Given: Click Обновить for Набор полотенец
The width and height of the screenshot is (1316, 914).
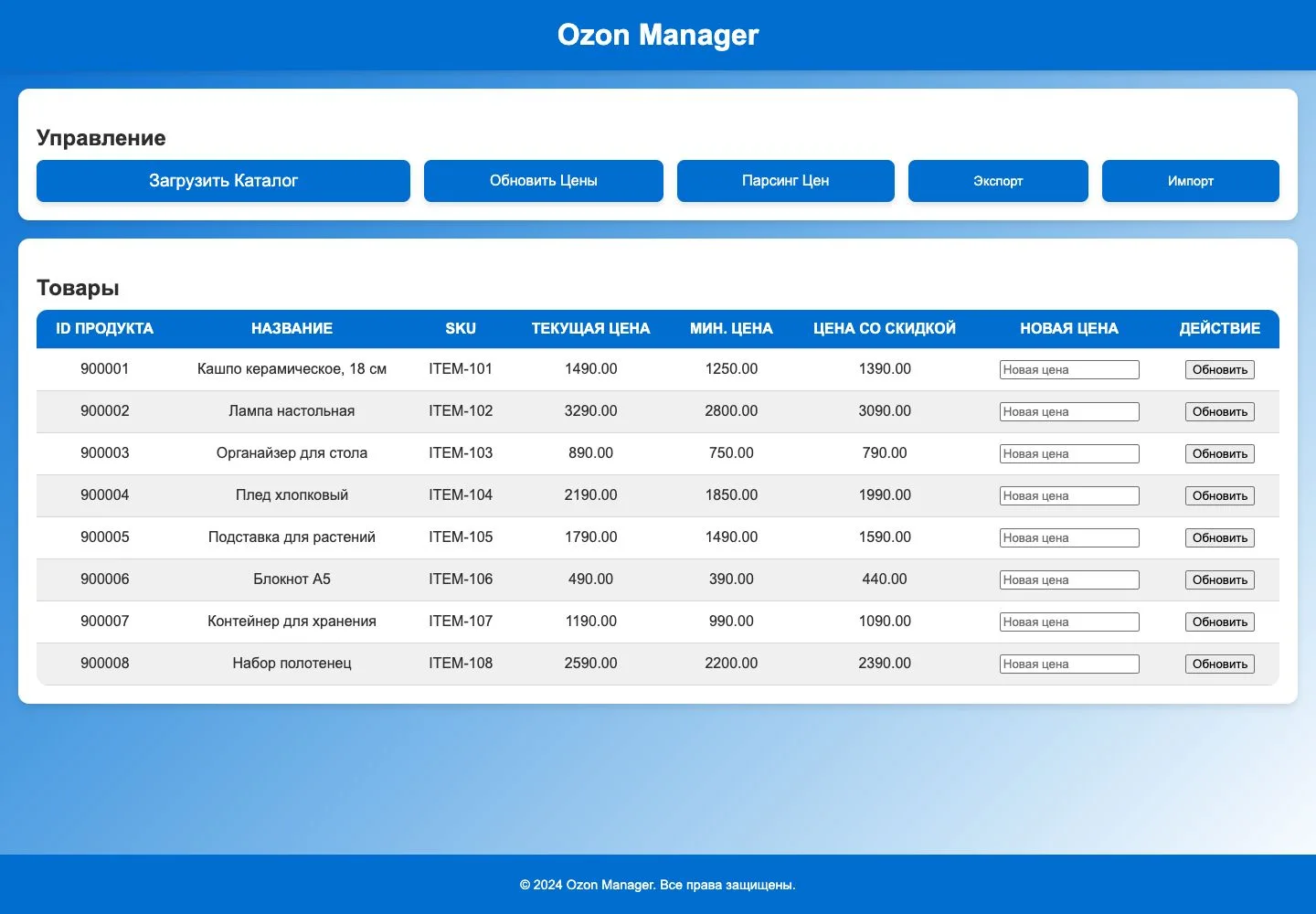Looking at the screenshot, I should [x=1220, y=664].
